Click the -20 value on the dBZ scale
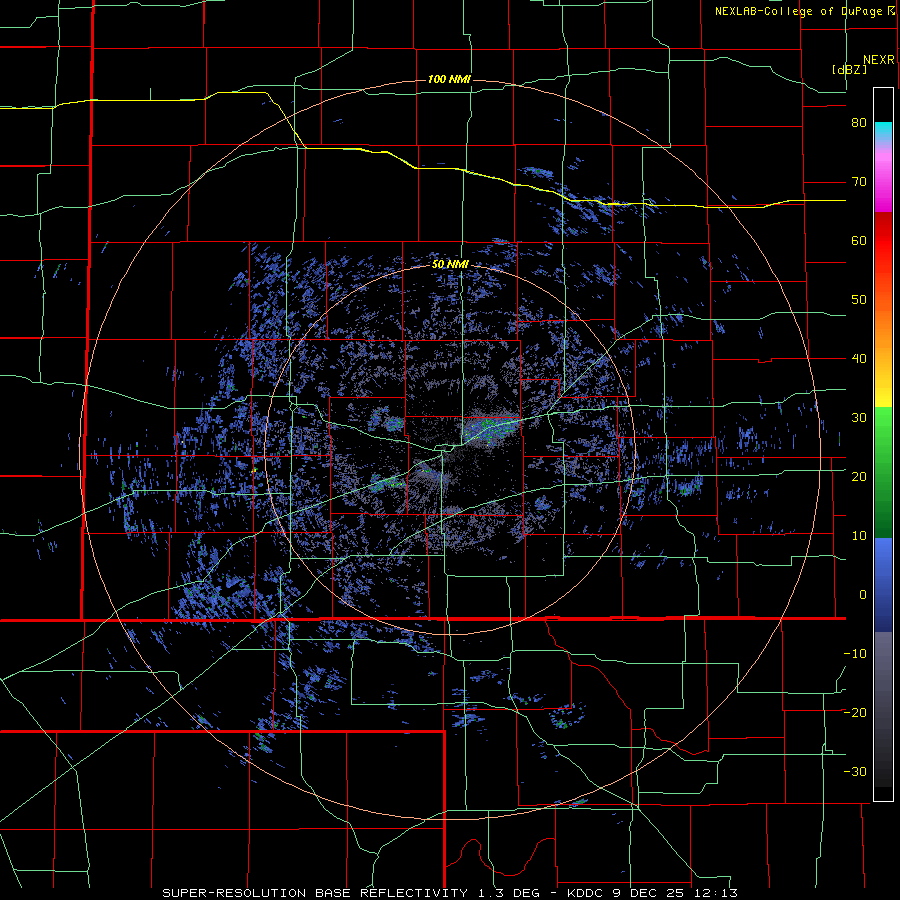This screenshot has height=900, width=900. [x=855, y=712]
